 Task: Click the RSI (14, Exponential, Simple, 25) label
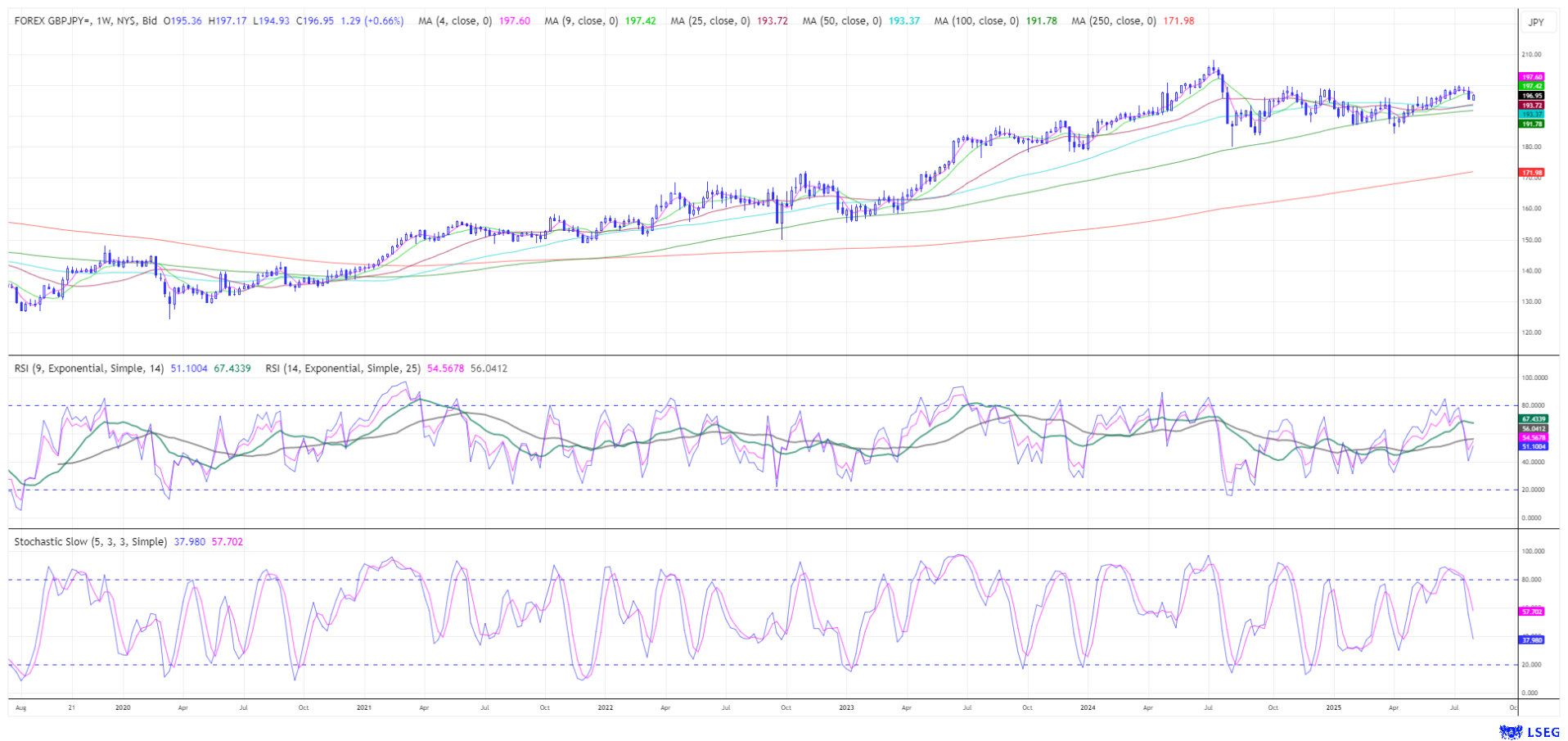pyautogui.click(x=343, y=368)
